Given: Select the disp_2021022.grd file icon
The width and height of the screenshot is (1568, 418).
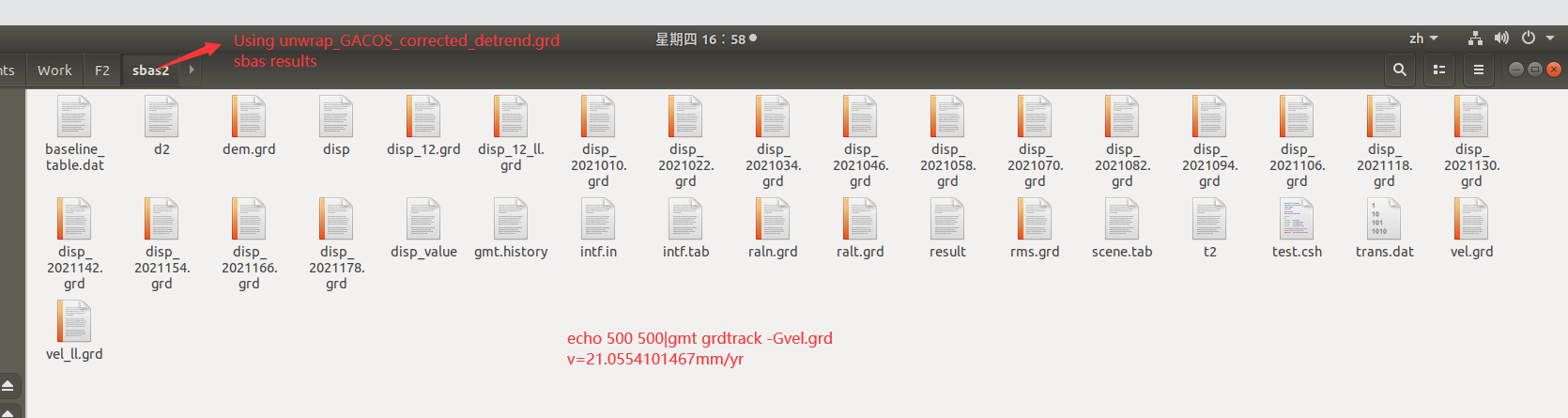Looking at the screenshot, I should click(x=685, y=116).
